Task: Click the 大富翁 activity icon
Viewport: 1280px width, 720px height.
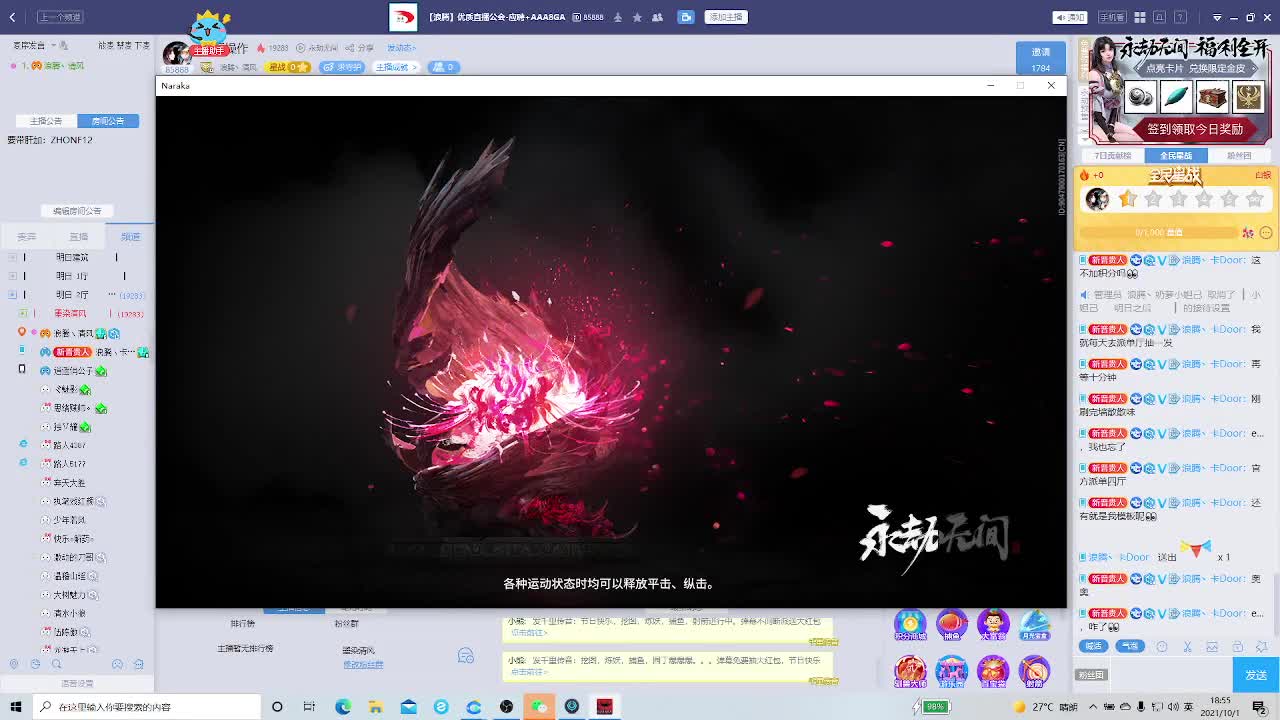Action: tap(993, 626)
